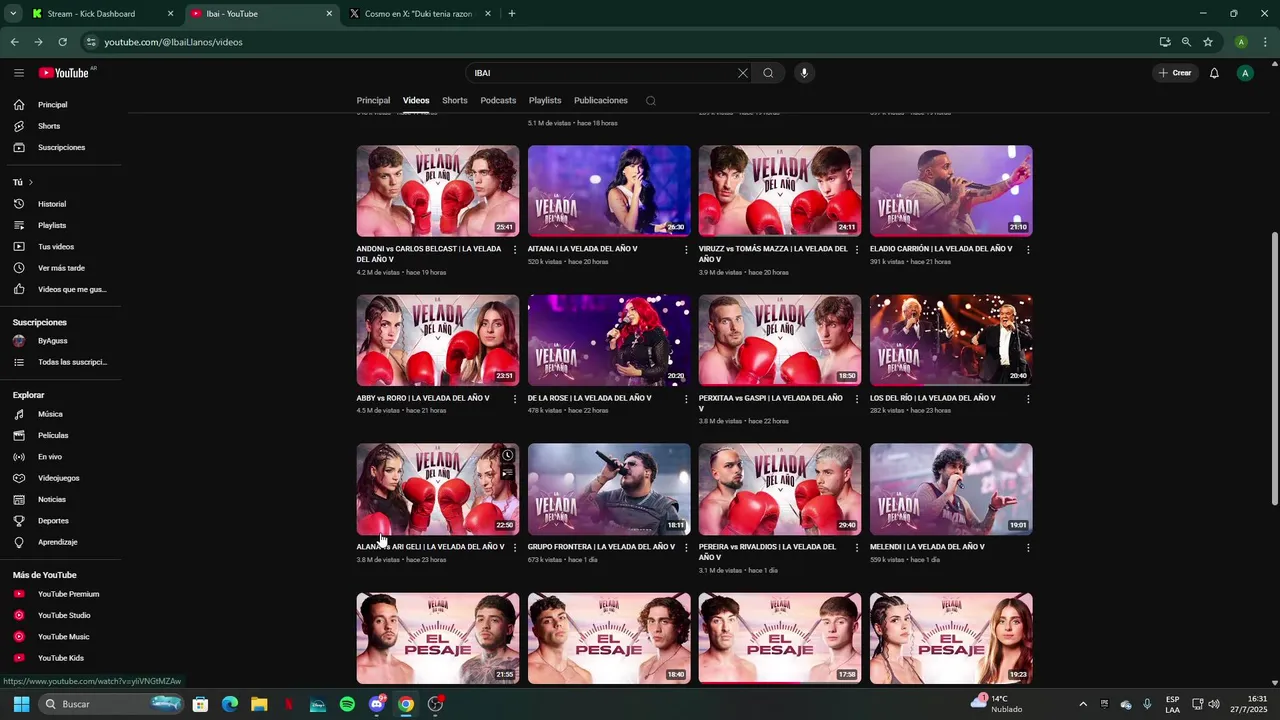1280x720 pixels.
Task: Open Chrome tab search dropdown
Action: tap(13, 14)
